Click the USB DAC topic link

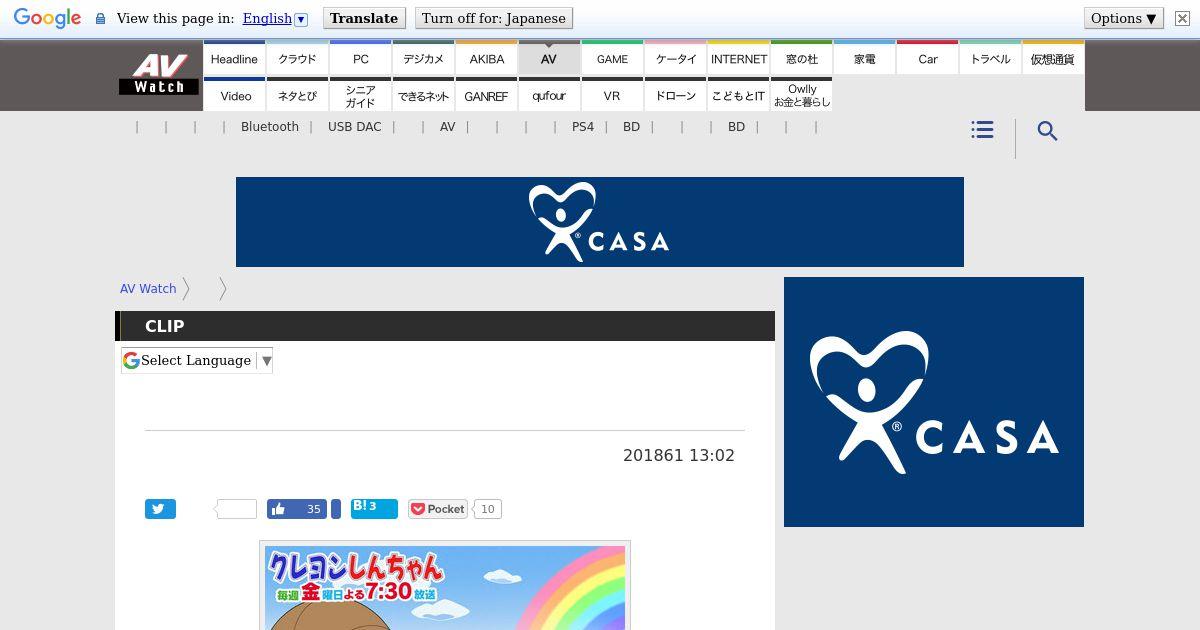(x=355, y=127)
